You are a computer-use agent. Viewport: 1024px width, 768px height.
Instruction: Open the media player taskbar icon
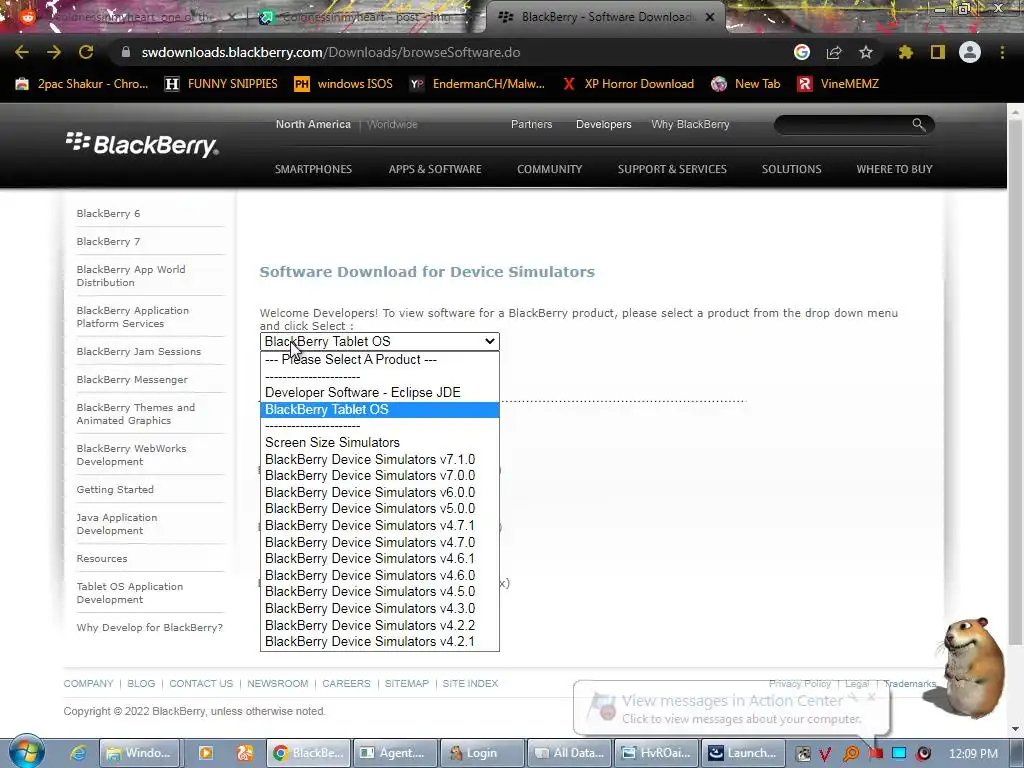point(206,753)
